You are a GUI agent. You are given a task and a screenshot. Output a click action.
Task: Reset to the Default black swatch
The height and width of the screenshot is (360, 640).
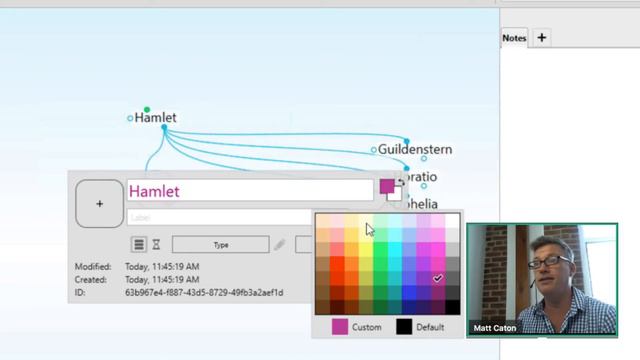[404, 327]
